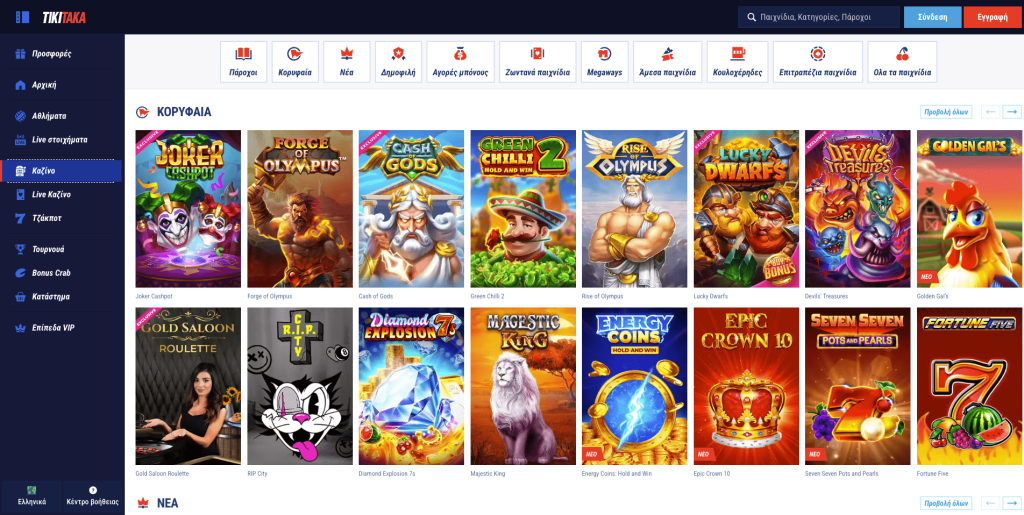Open the Πάροχοι providers category
Viewport: 1024px width, 515px height.
point(243,62)
